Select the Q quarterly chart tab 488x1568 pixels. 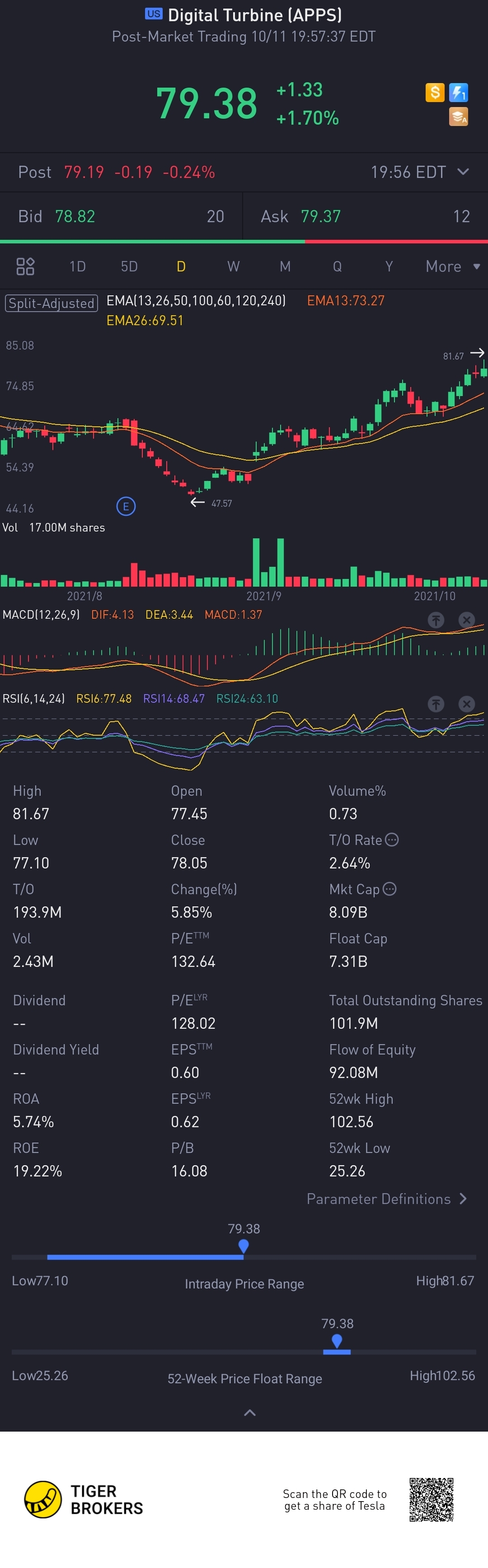click(x=337, y=266)
